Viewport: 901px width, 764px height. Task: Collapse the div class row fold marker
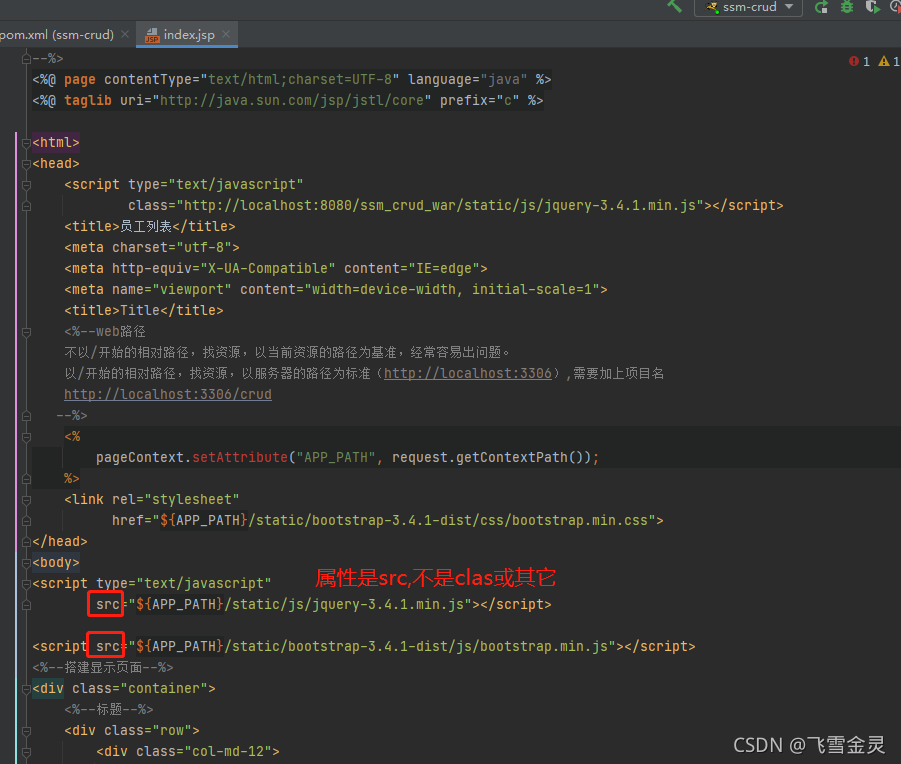(26, 731)
